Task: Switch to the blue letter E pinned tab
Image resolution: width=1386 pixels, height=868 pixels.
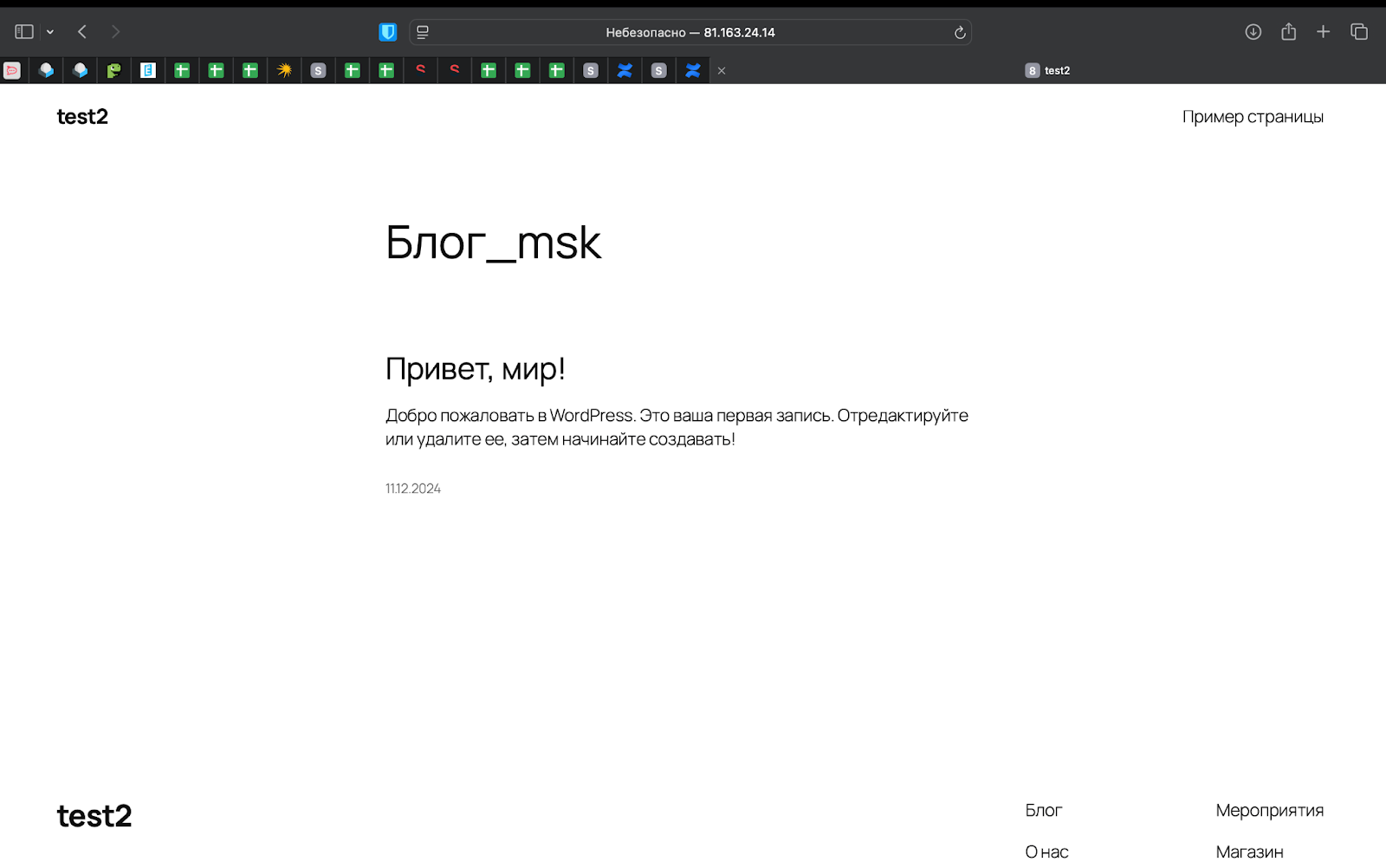Action: [148, 70]
